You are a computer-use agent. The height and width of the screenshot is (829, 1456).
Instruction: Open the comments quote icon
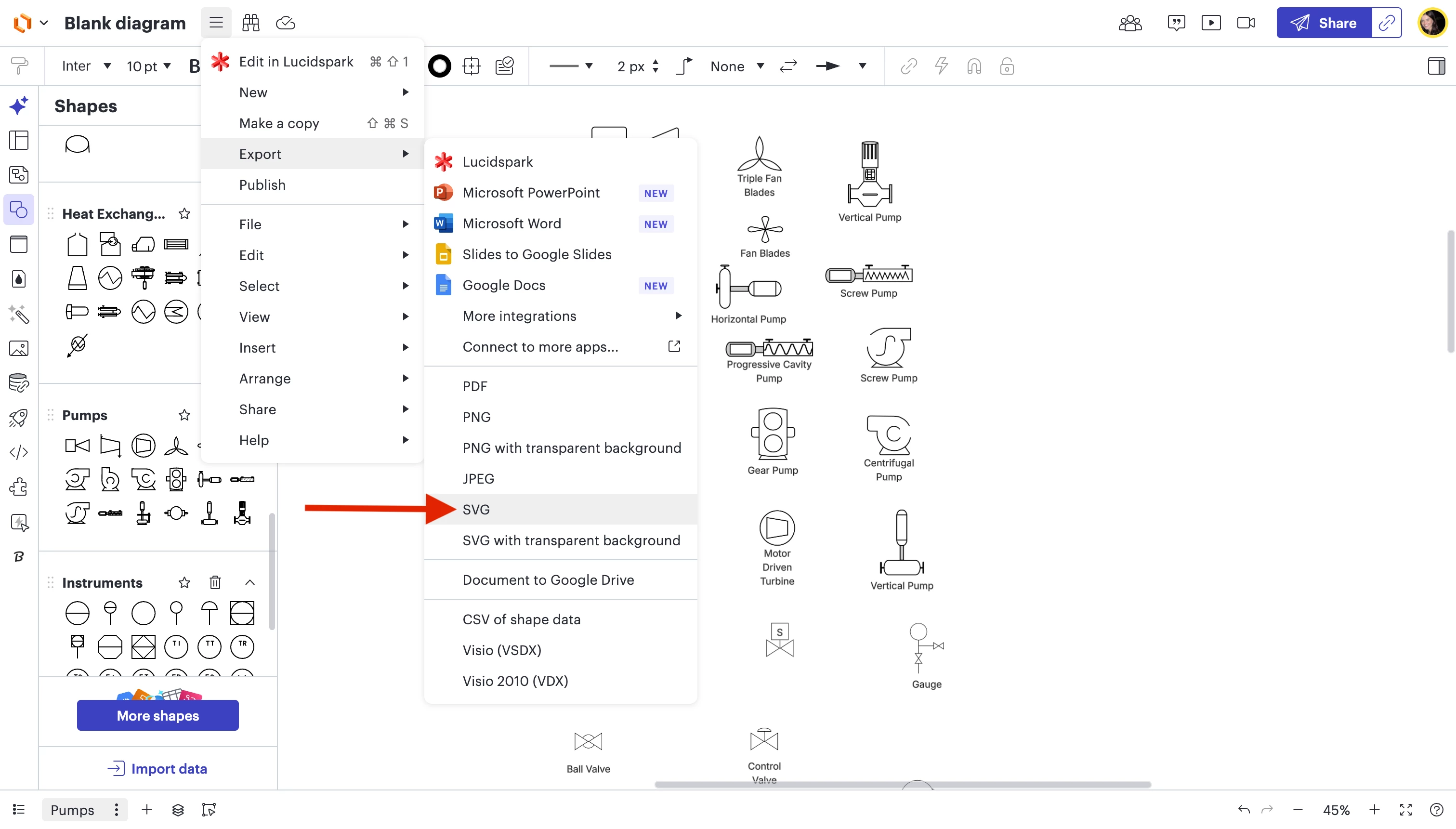[1176, 23]
